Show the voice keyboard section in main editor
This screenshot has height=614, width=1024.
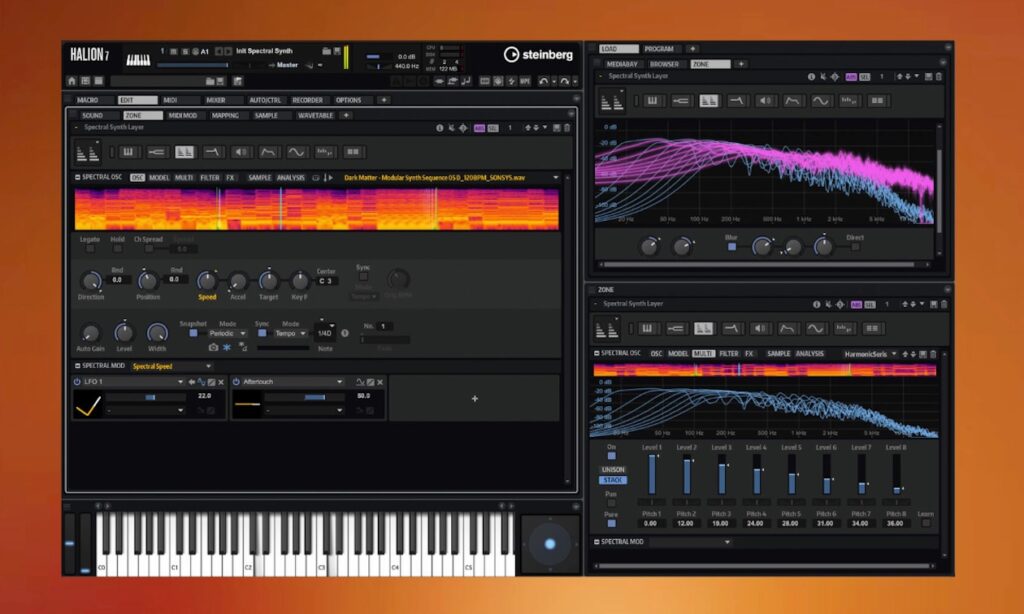128,152
